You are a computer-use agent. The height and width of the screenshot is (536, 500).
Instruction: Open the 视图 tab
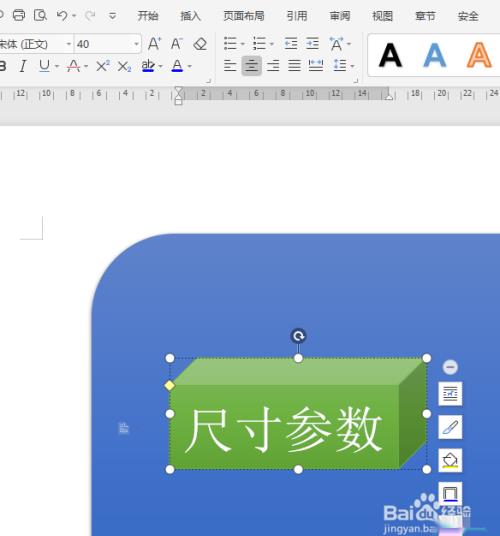coord(382,16)
